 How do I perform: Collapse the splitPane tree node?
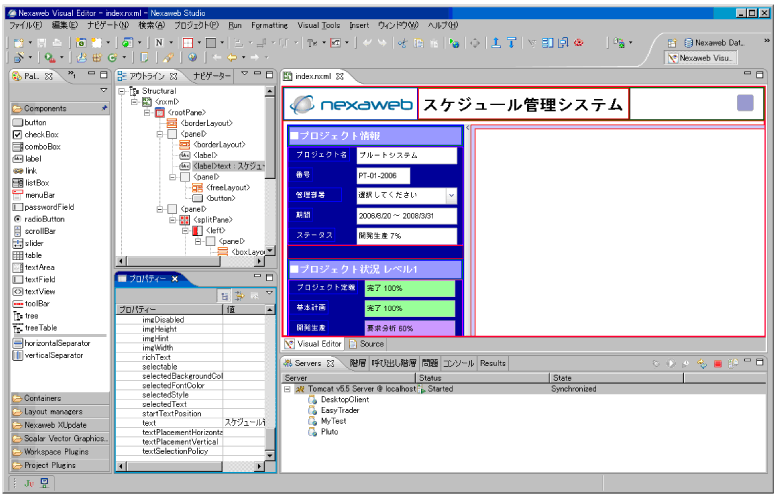click(173, 219)
